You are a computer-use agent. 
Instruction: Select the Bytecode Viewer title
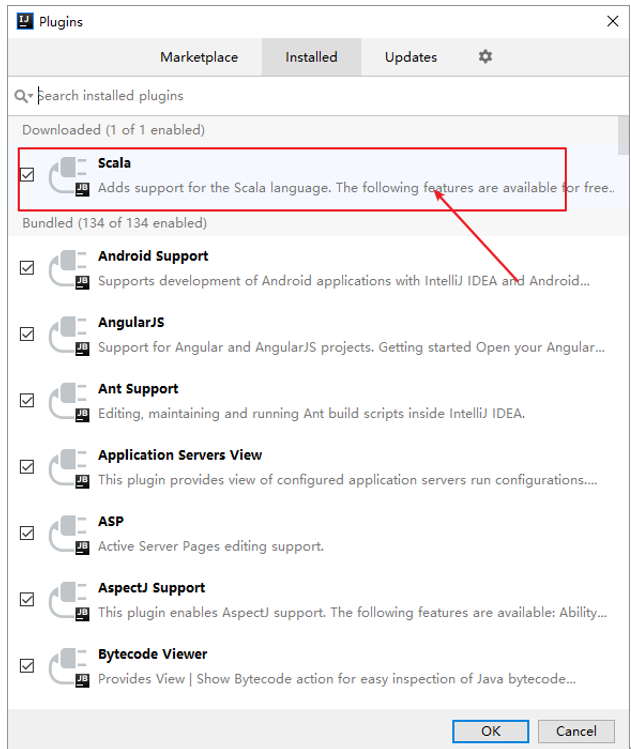153,654
